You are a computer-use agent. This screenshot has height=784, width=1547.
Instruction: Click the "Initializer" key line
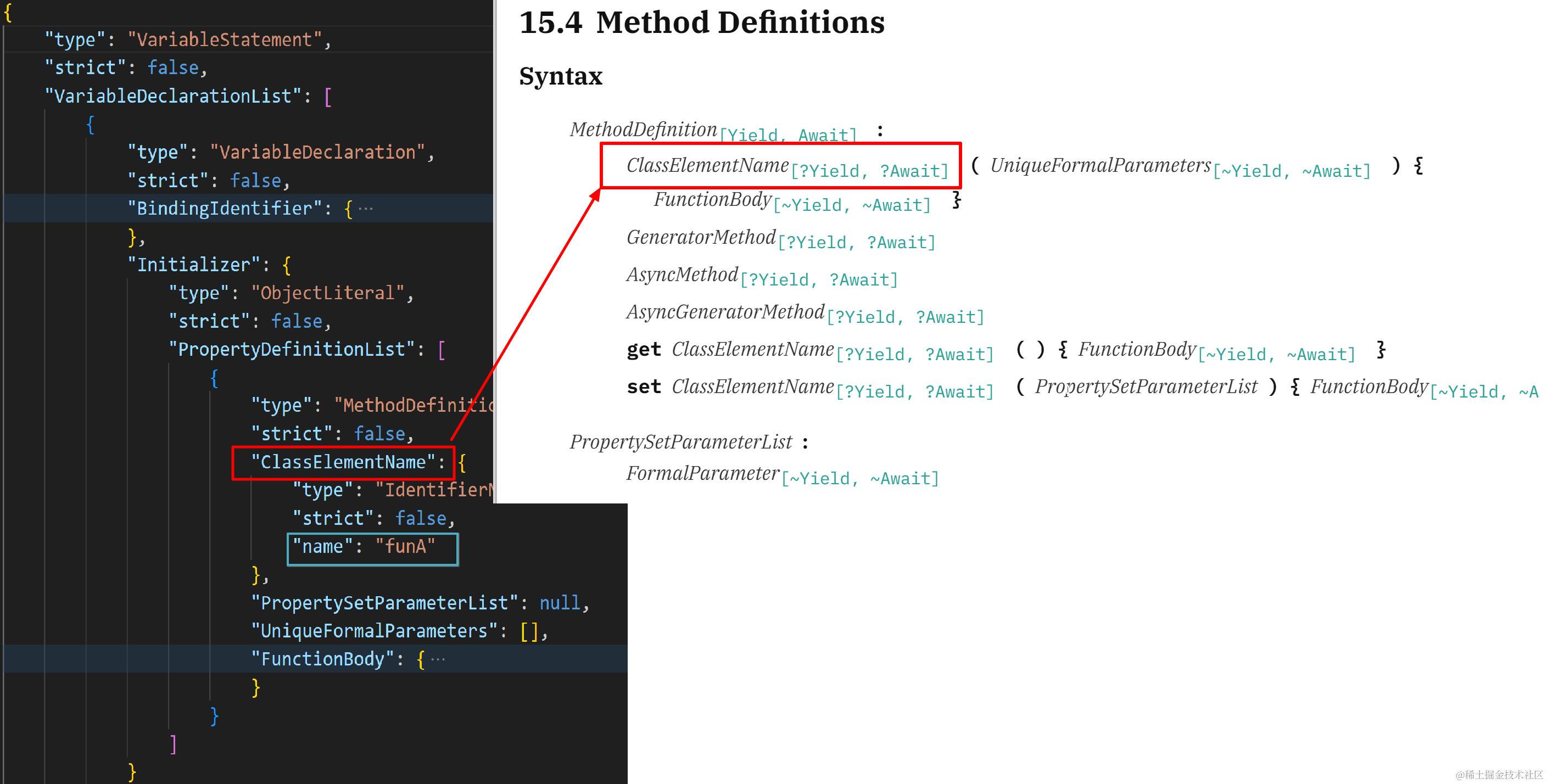click(193, 265)
